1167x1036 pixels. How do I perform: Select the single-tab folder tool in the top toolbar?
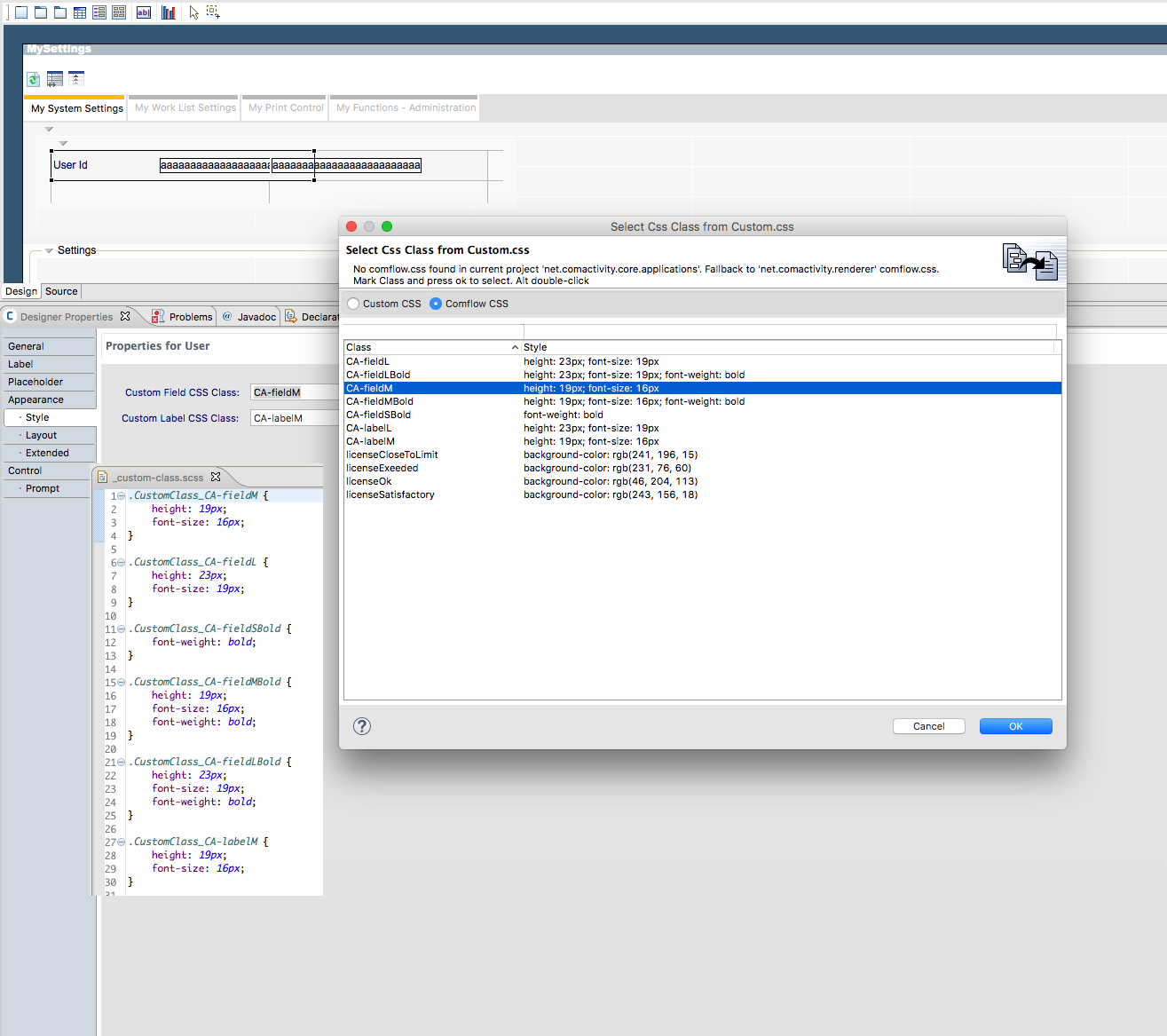pyautogui.click(x=41, y=12)
